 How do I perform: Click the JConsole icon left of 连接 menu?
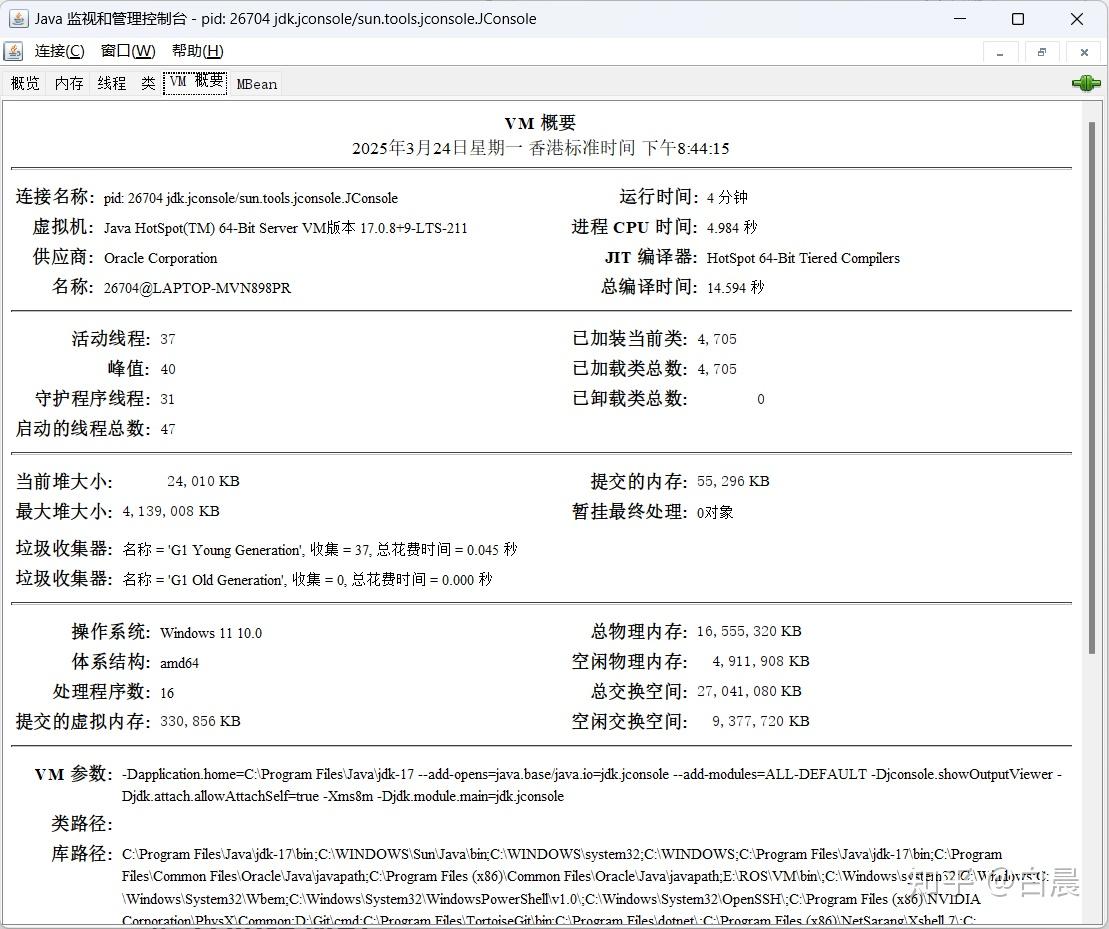13,50
